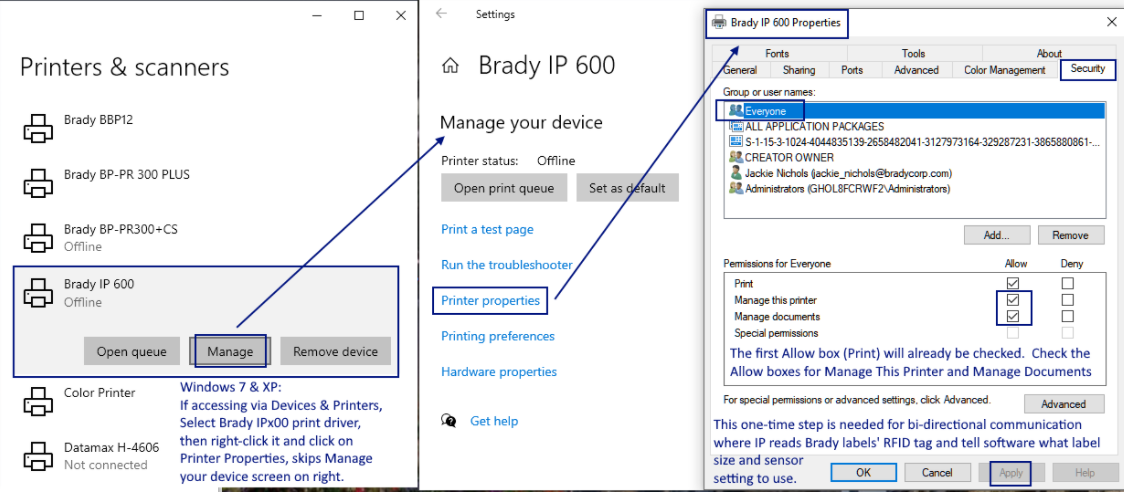Open the Tools tab
The image size is (1124, 493).
coord(913,53)
